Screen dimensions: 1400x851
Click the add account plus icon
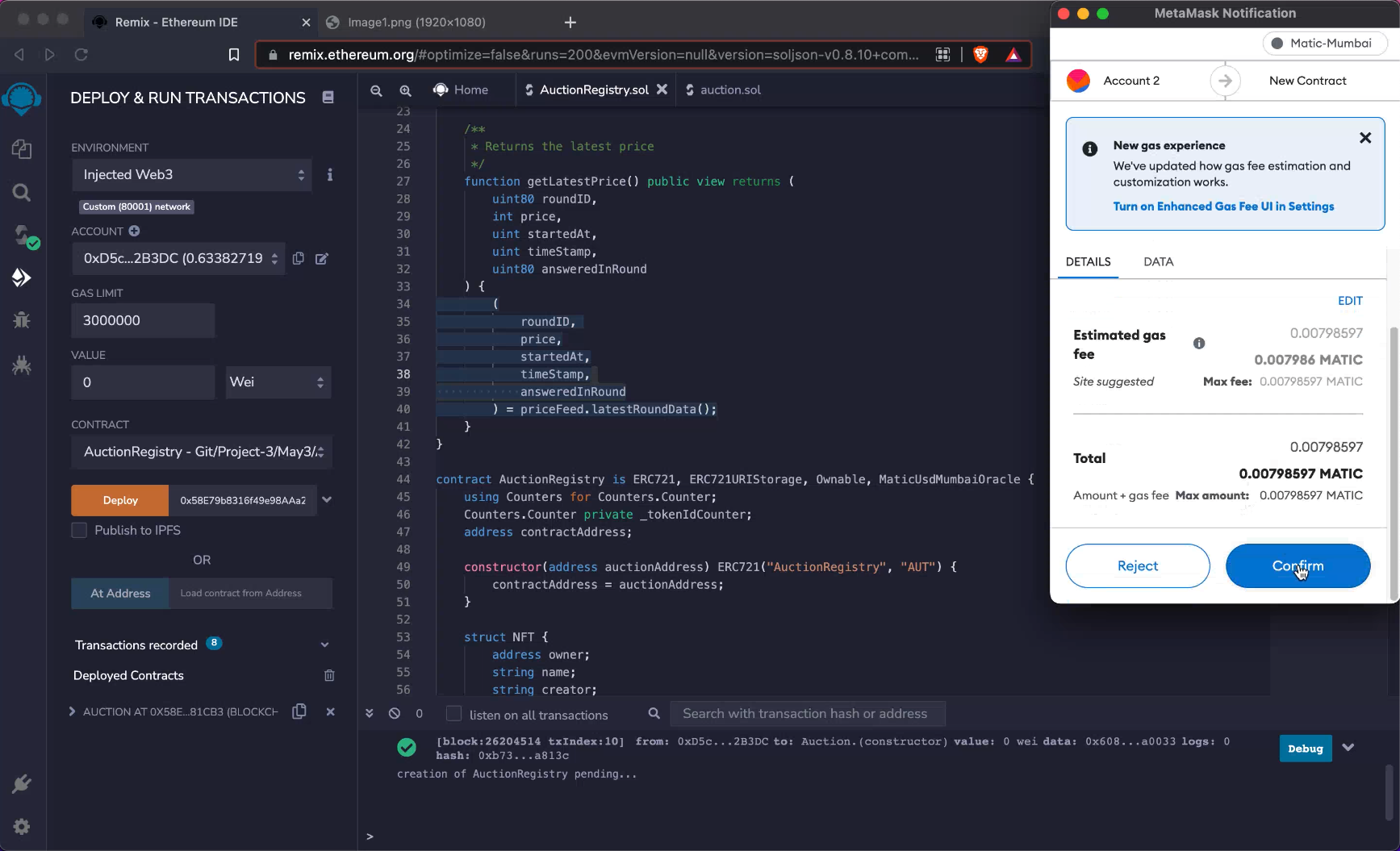134,231
